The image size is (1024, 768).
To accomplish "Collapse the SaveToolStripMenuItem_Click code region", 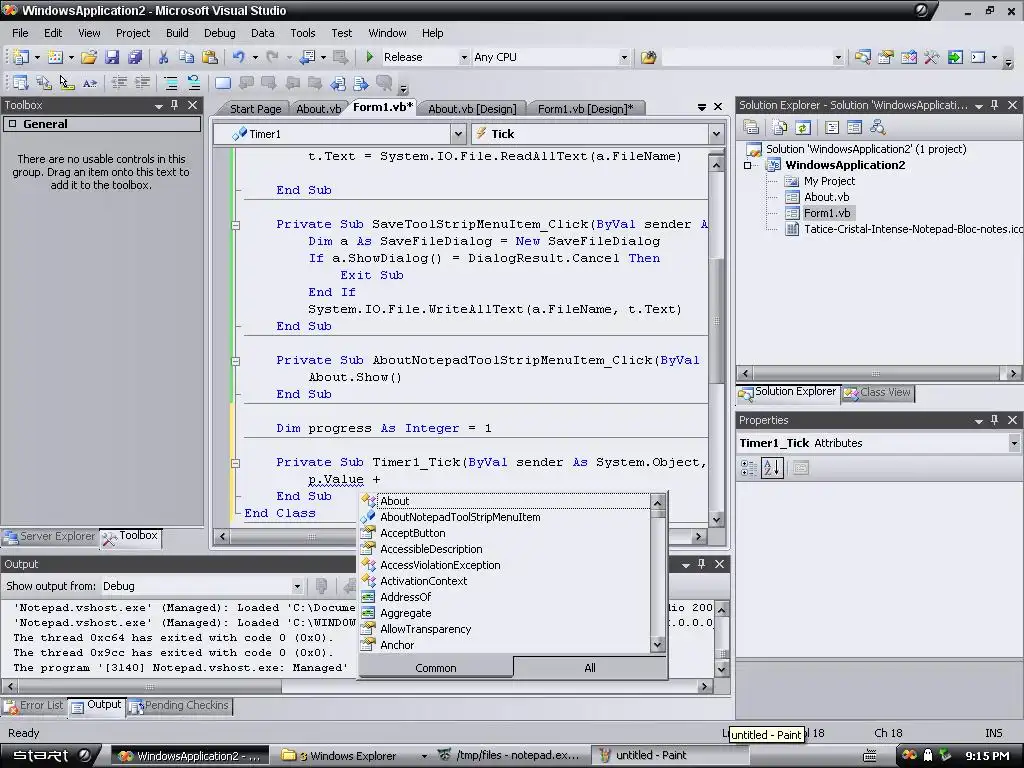I will point(236,225).
